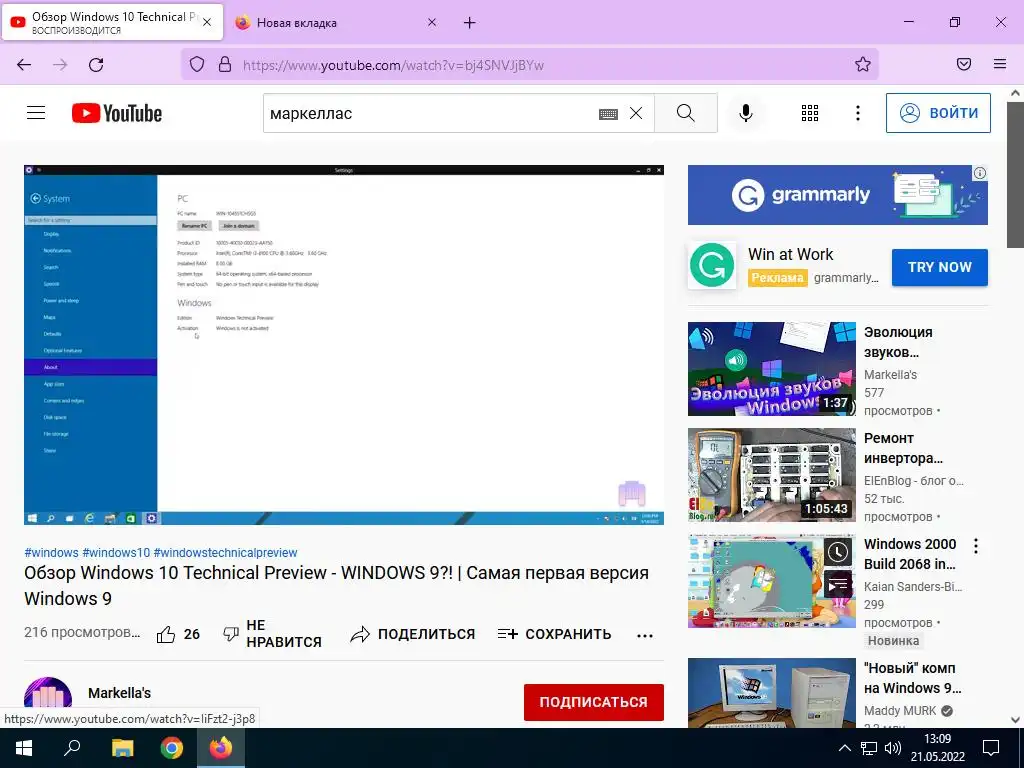Open Windows 2000 Build 2068 video title
Image resolution: width=1024 pixels, height=768 pixels.
click(910, 554)
